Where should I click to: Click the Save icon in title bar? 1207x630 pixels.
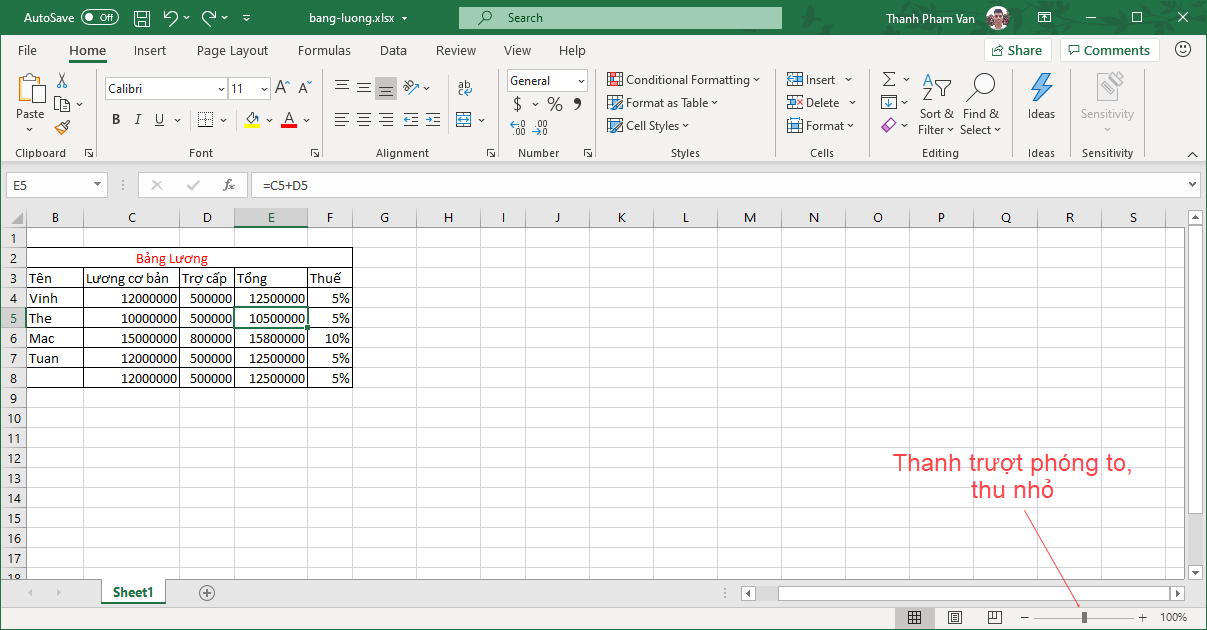click(x=142, y=18)
